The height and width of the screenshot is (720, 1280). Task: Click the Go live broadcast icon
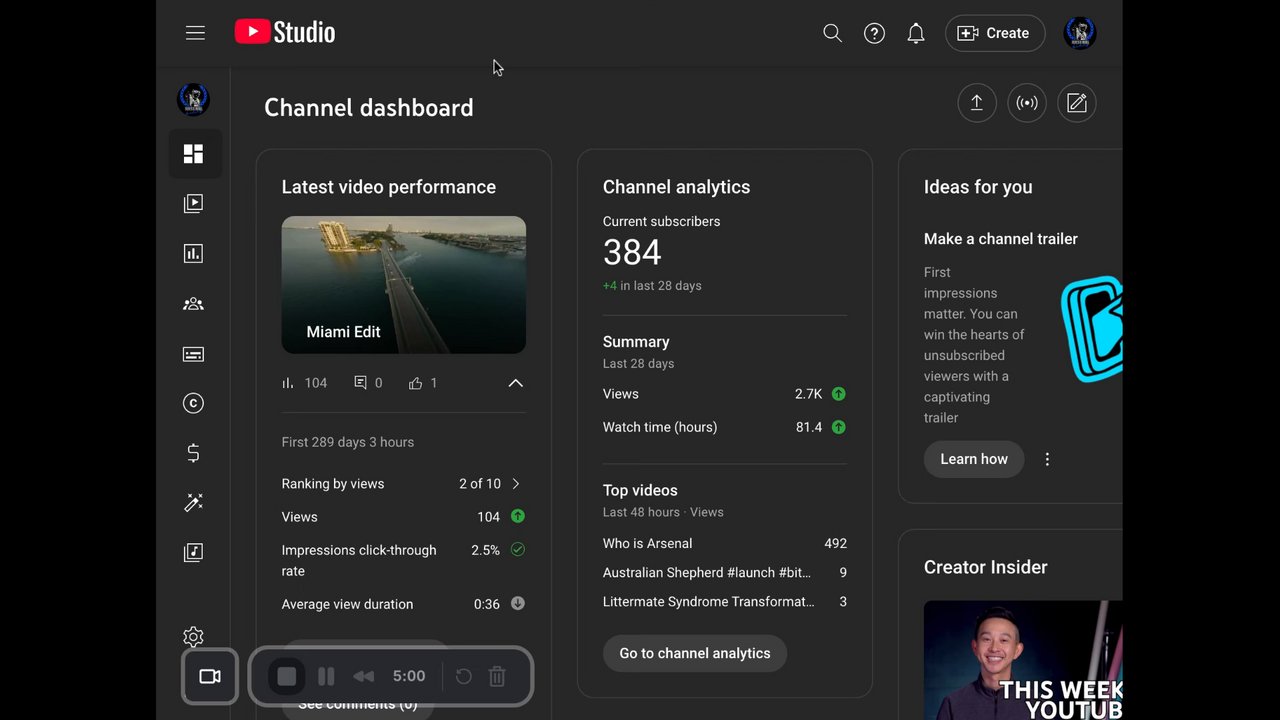pyautogui.click(x=1027, y=103)
